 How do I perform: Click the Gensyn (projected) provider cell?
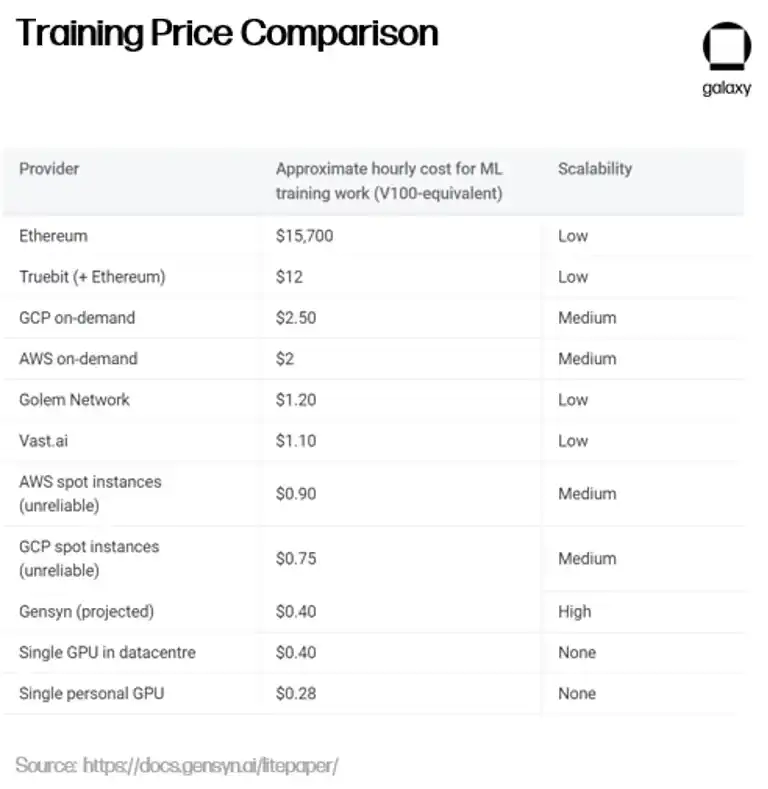[86, 612]
